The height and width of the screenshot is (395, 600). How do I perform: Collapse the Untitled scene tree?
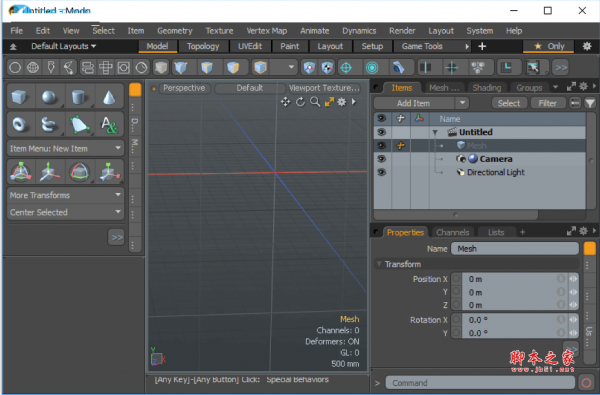pos(435,132)
